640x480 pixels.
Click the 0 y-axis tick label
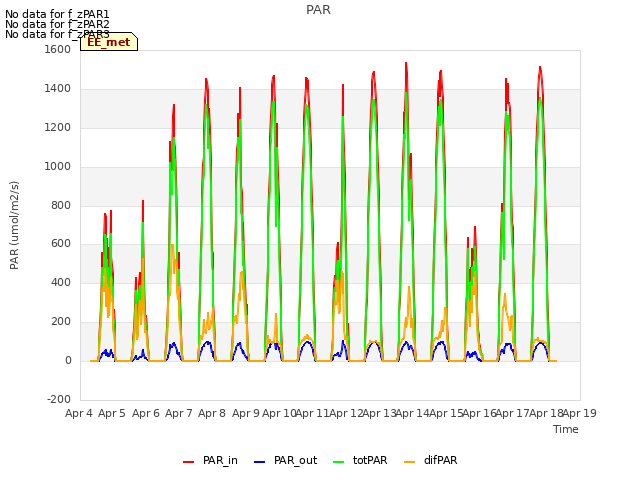pyautogui.click(x=68, y=361)
